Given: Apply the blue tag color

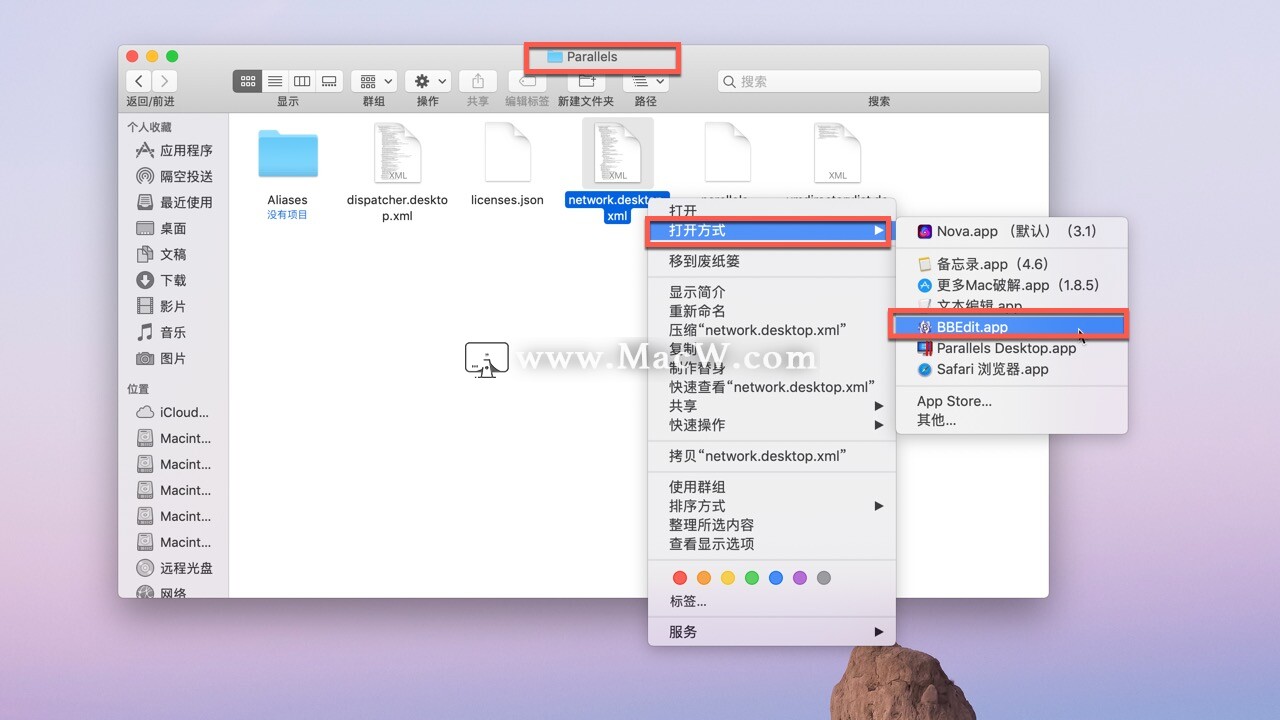Looking at the screenshot, I should click(x=776, y=578).
